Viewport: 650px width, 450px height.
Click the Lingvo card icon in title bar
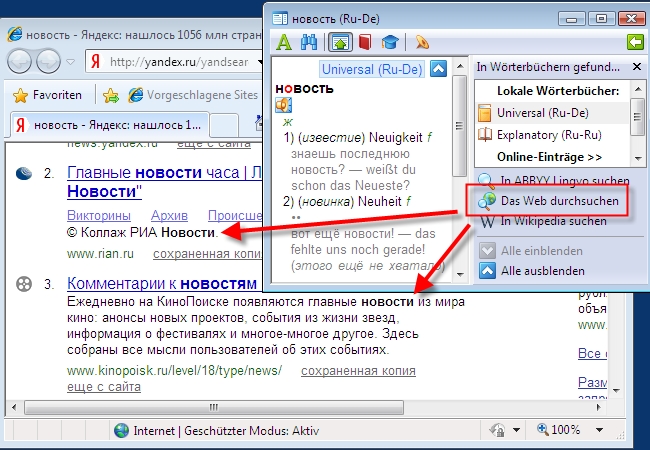280,19
